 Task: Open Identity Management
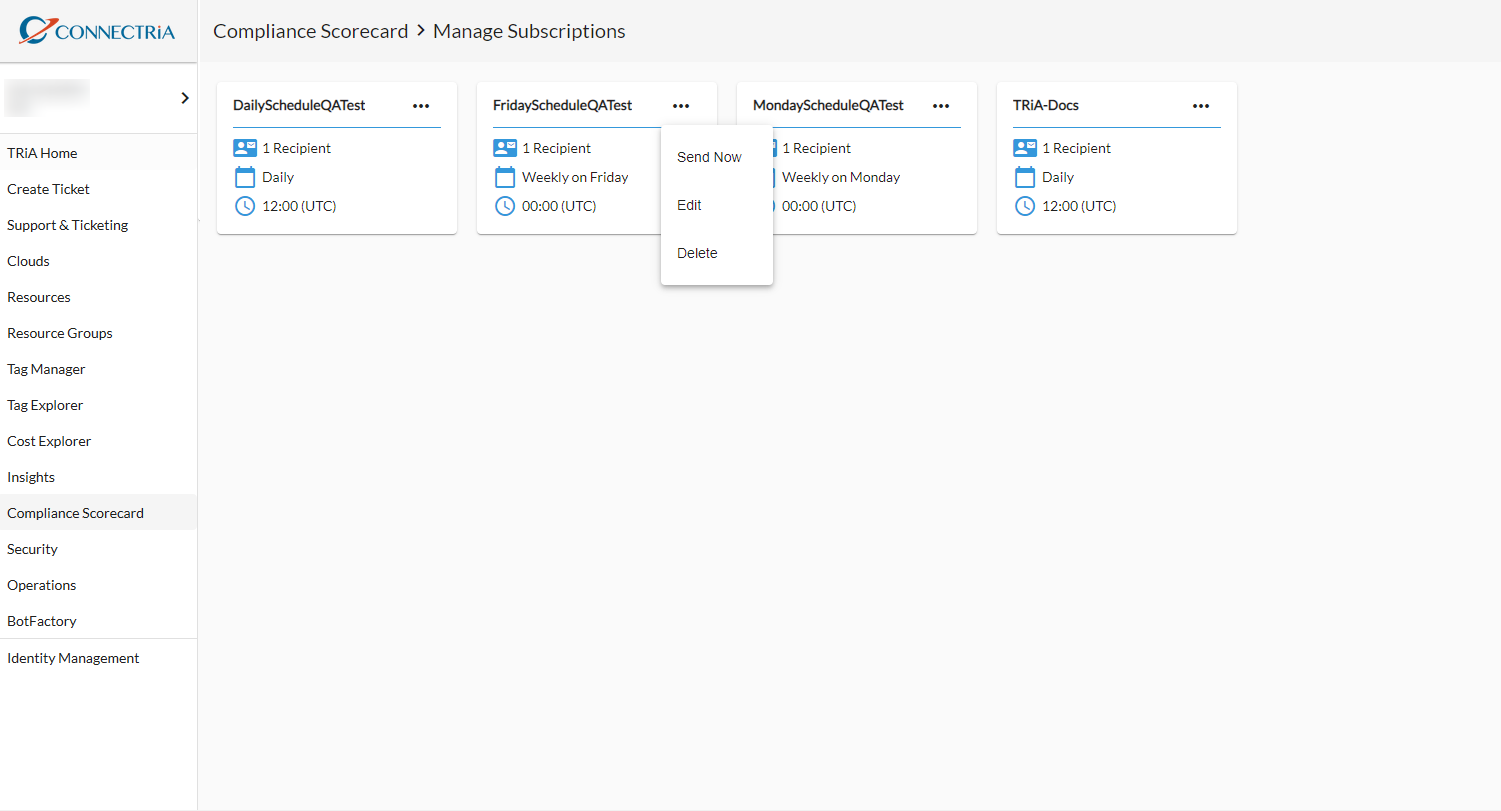98,658
